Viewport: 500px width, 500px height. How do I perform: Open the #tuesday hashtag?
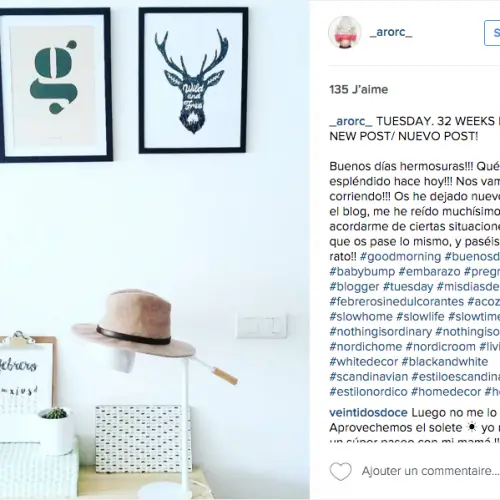tap(408, 286)
